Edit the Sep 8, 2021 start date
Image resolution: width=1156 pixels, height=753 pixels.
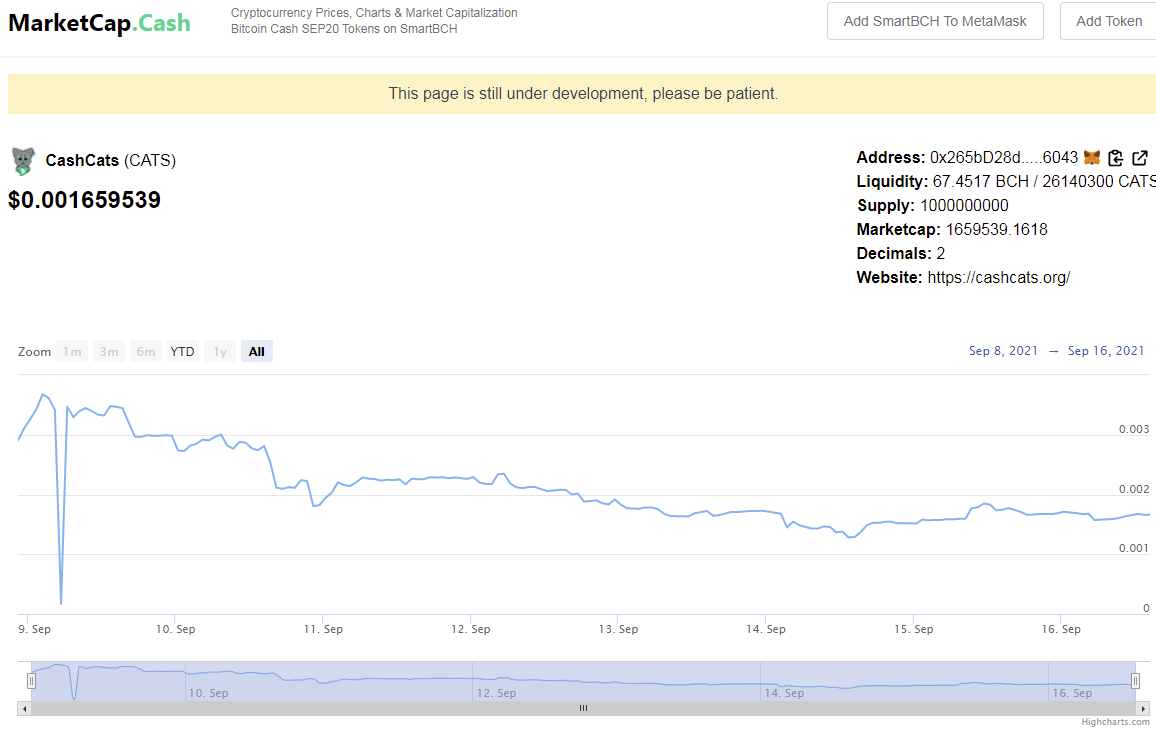point(1003,351)
